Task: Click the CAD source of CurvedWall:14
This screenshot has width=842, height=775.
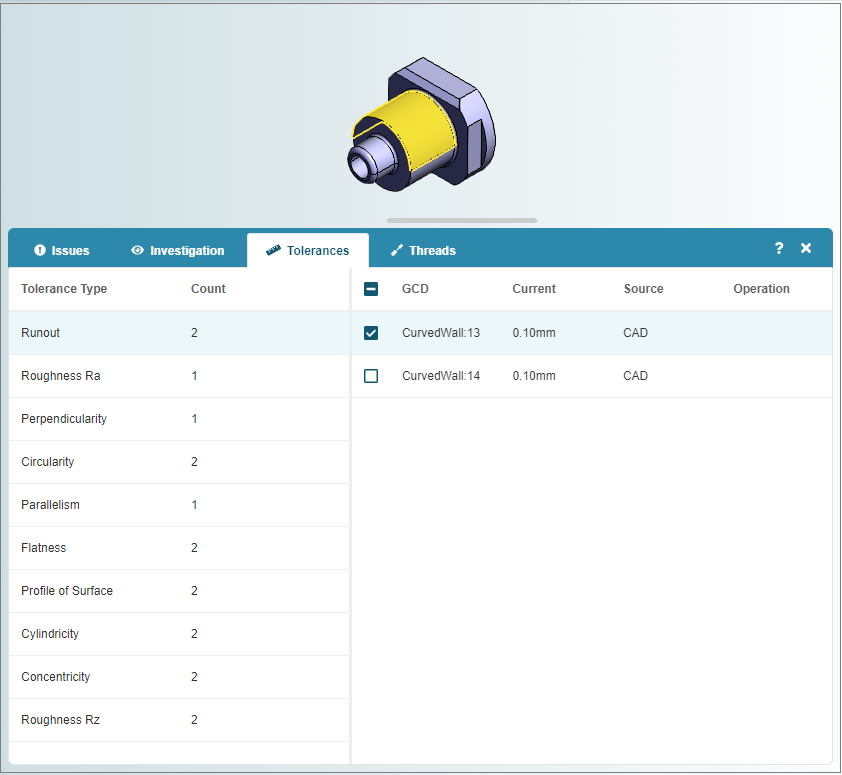Action: 635,376
